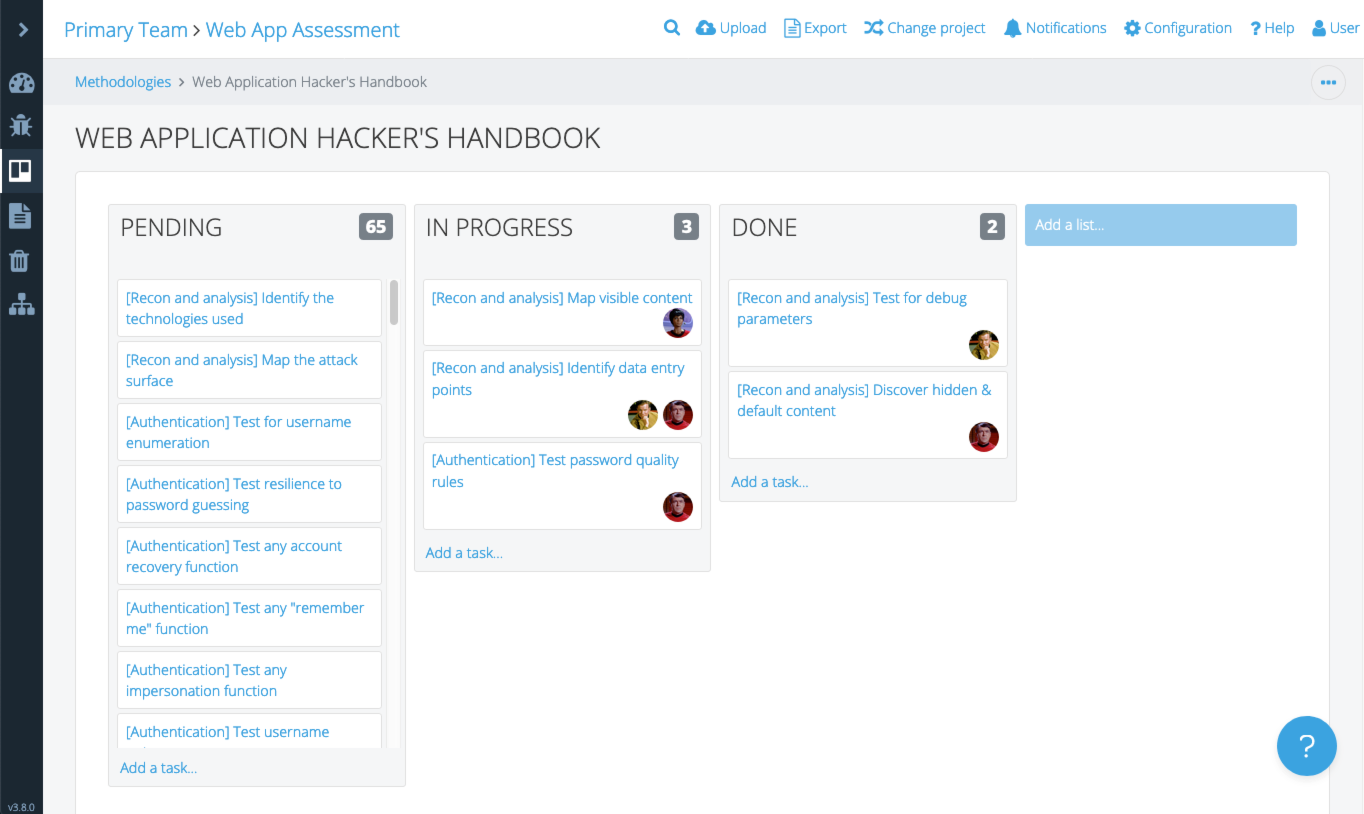Open the Test any impersonation function task
The image size is (1364, 814).
[249, 680]
